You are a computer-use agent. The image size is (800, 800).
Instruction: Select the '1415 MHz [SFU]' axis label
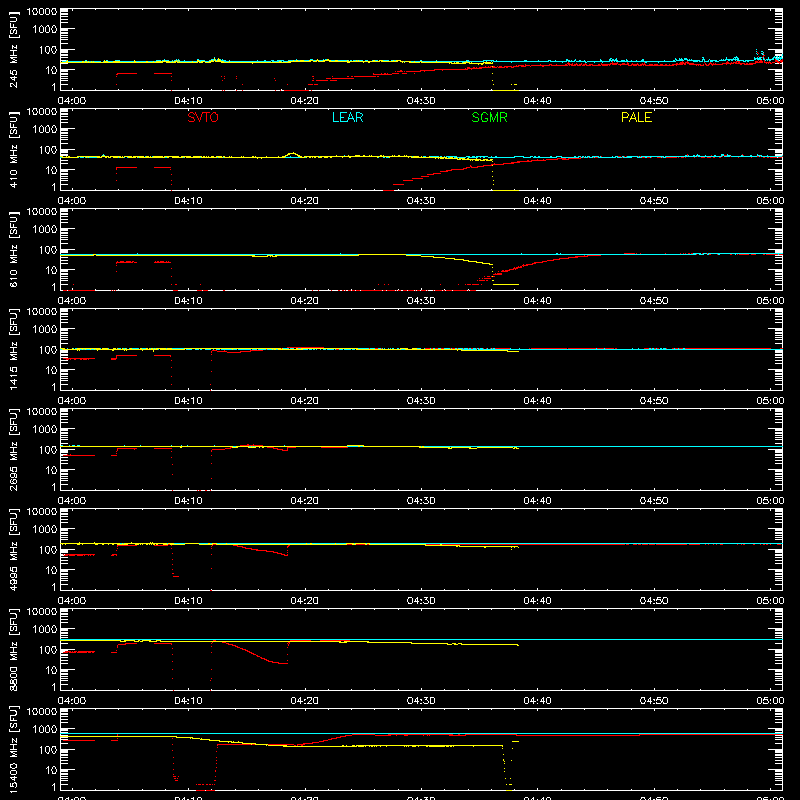click(x=14, y=349)
